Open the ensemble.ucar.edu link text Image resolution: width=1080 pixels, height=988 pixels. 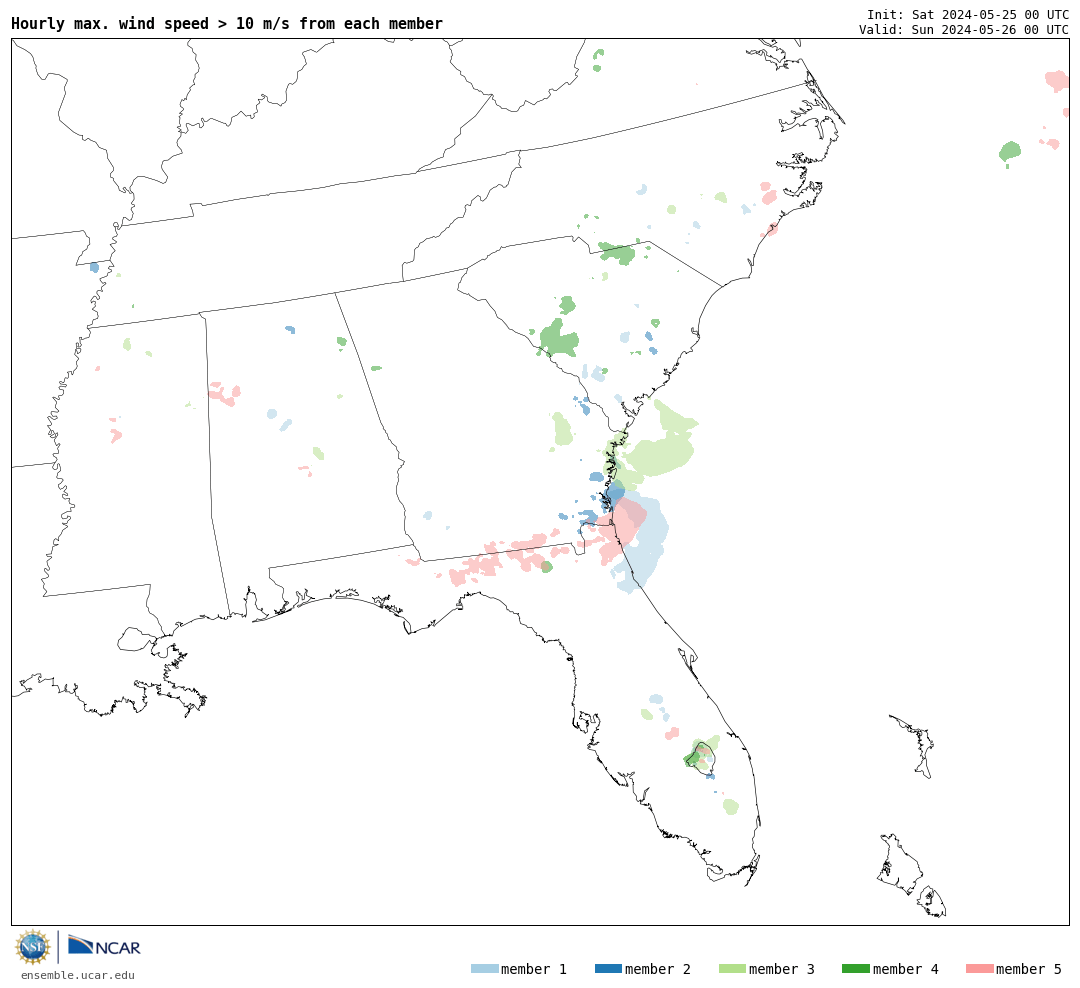(78, 975)
